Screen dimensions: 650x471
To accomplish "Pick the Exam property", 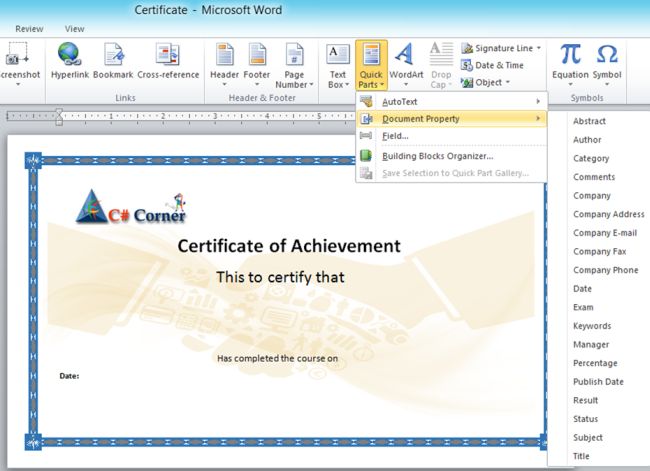I will (583, 308).
